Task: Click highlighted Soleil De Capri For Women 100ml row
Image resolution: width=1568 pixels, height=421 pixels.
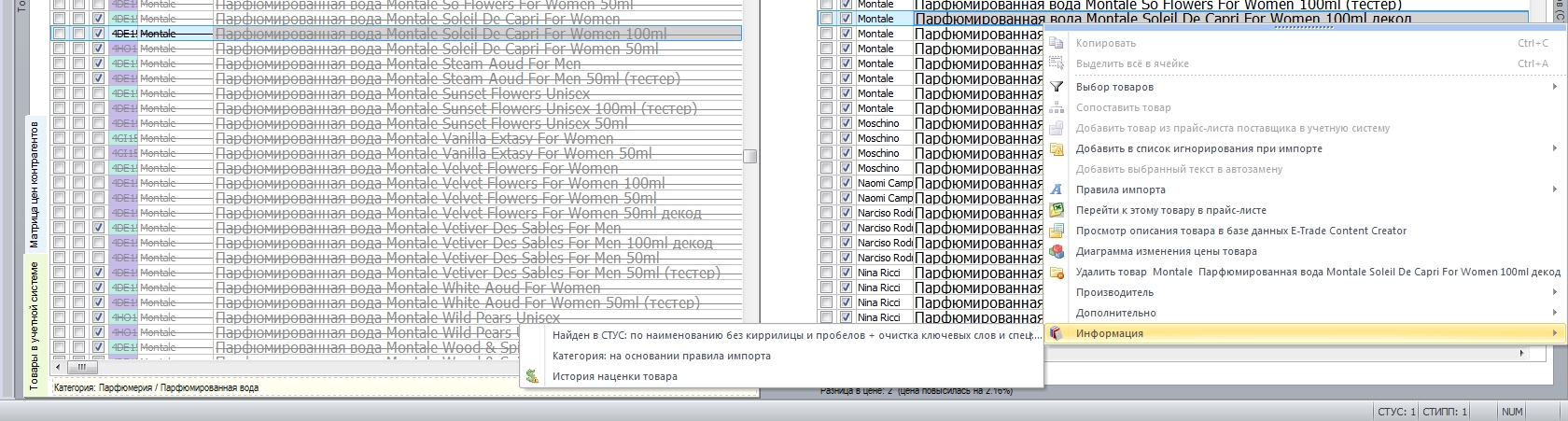Action: [x=397, y=34]
